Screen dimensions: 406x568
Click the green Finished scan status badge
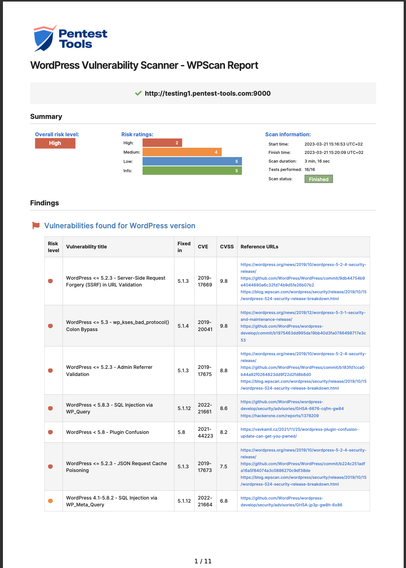point(318,179)
